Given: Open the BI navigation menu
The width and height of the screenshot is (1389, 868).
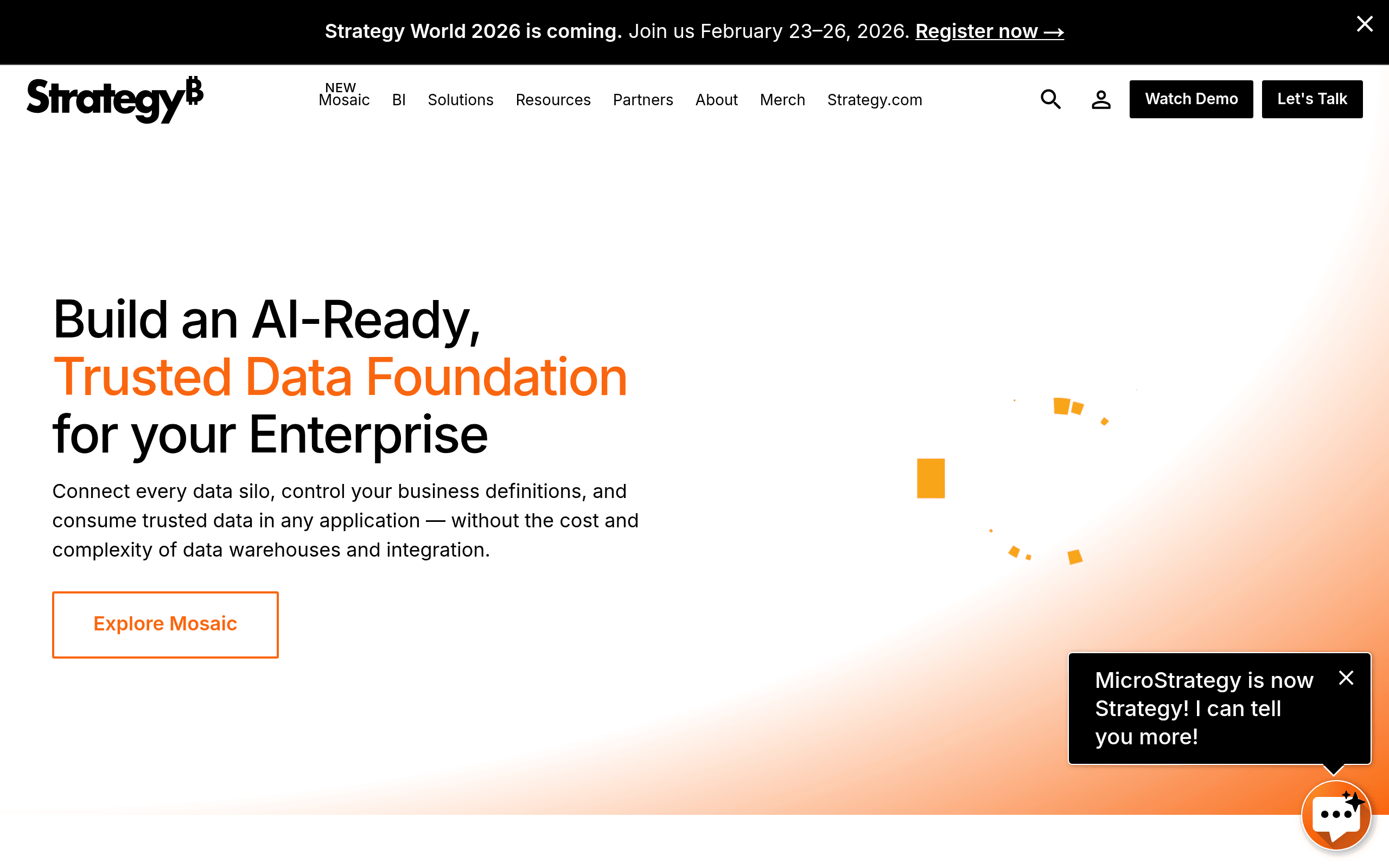Looking at the screenshot, I should (399, 100).
